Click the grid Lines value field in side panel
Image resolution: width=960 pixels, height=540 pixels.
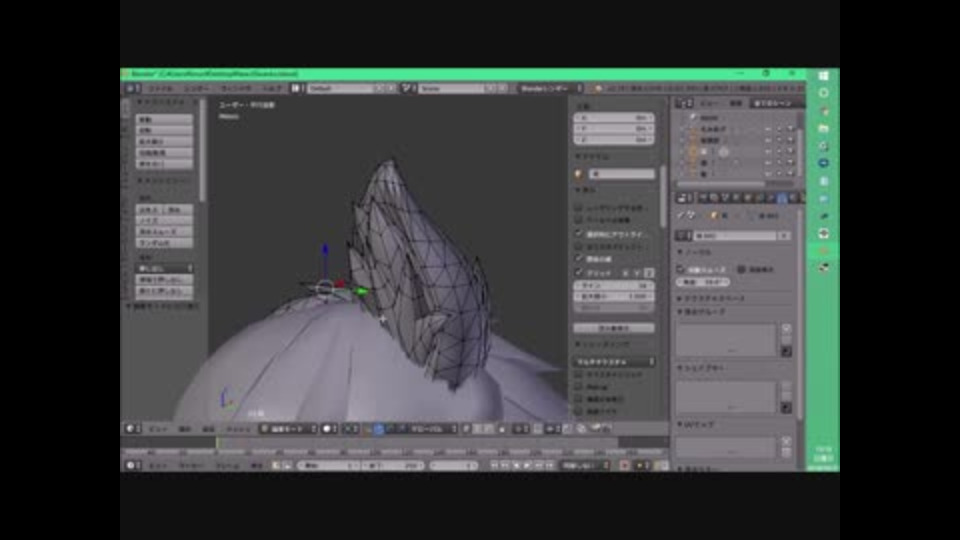tap(614, 285)
